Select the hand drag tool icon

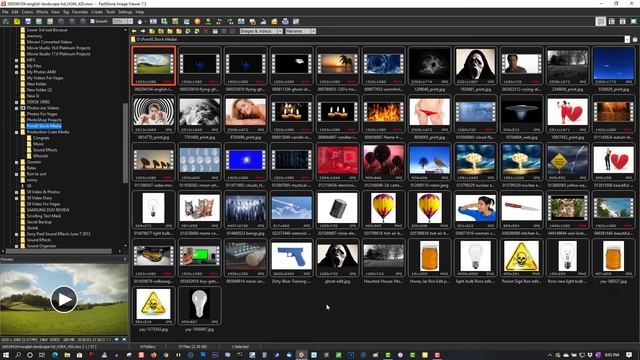click(x=140, y=21)
